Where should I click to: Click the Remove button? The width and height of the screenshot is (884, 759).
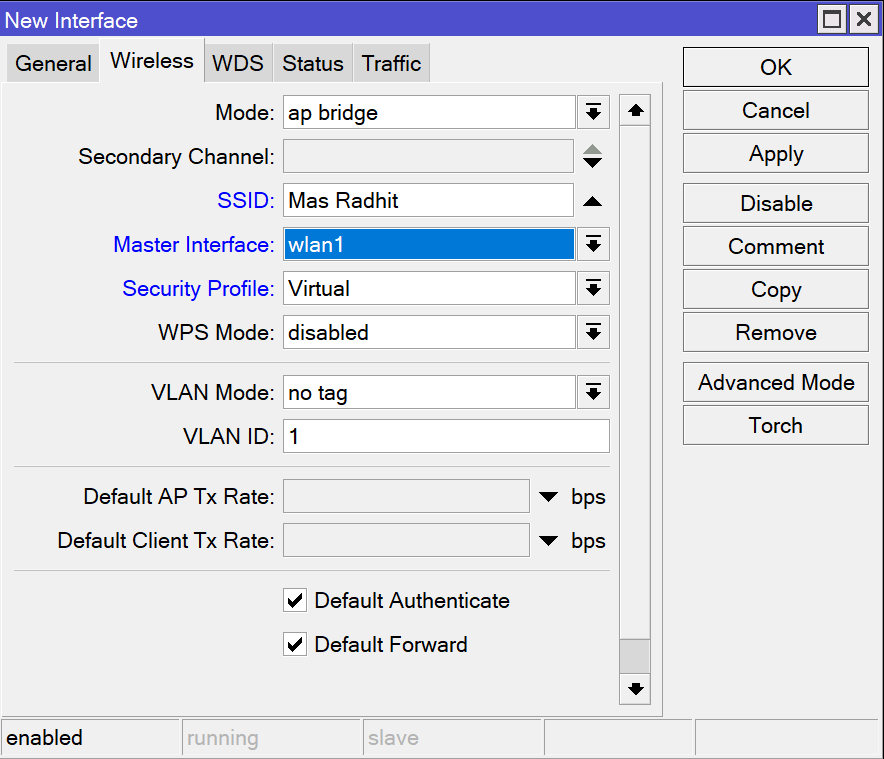click(x=776, y=332)
